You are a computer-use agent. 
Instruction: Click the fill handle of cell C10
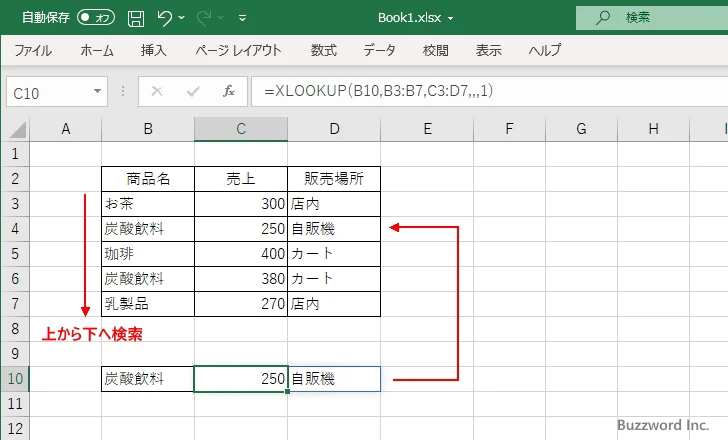pos(287,391)
